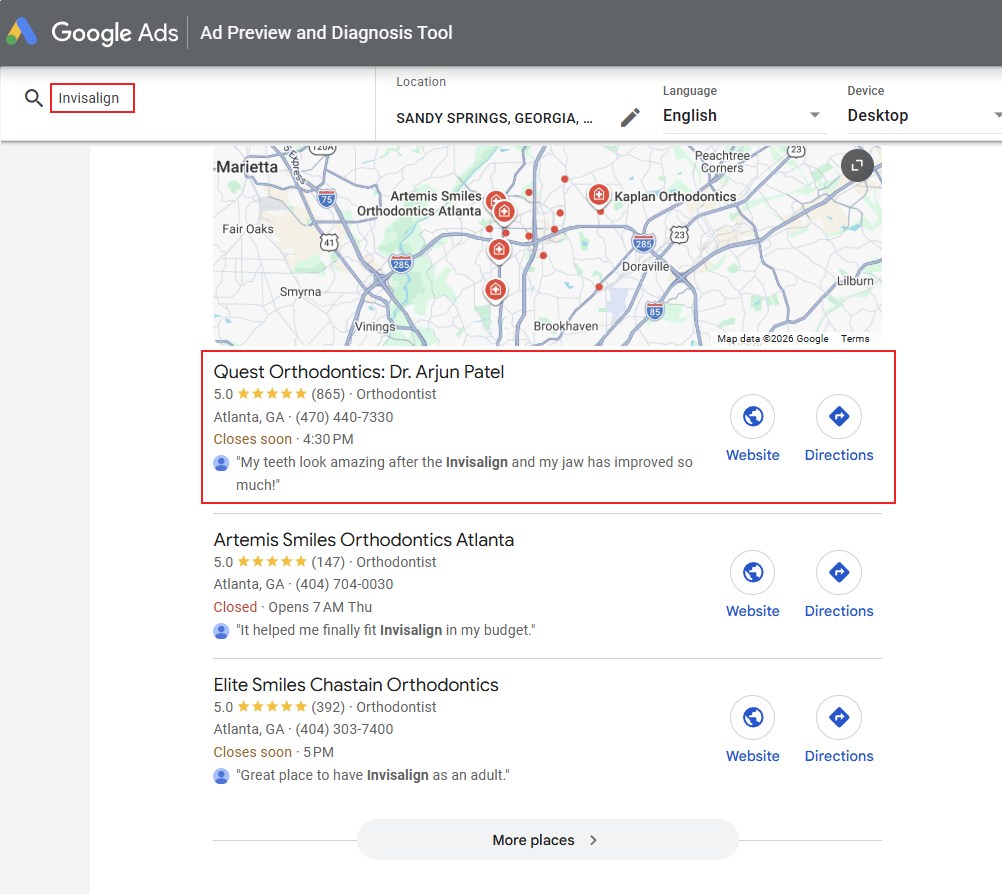Screen dimensions: 1002x894
Task: Click the Quest Orthodontics: Dr. Arjun Patel title
Action: point(358,372)
